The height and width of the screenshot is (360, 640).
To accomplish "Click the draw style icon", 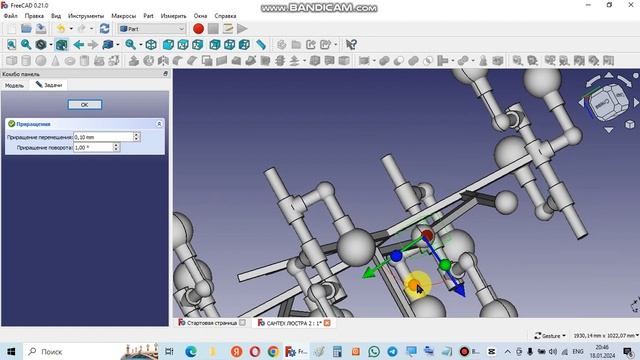I will 40,44.
